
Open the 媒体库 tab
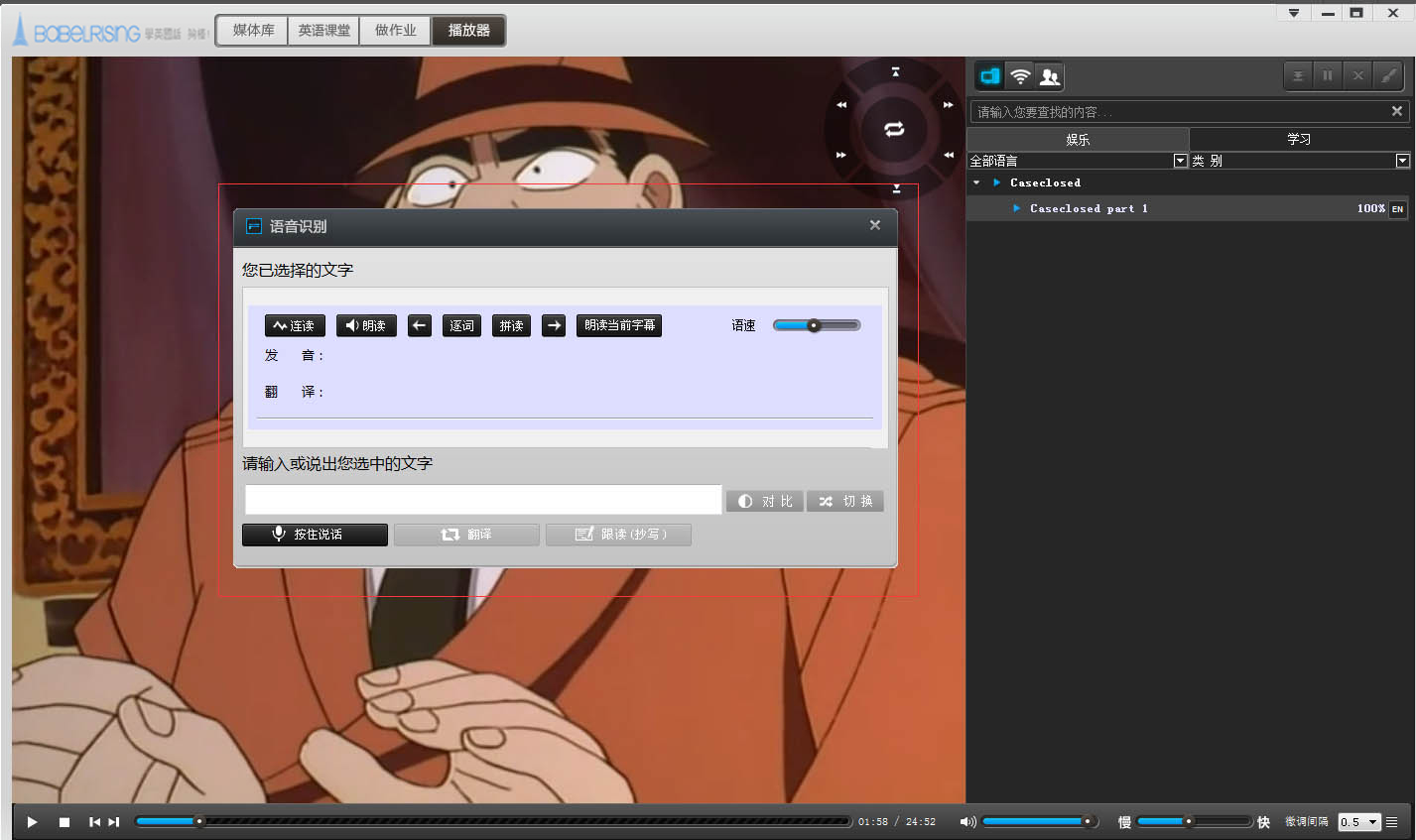tap(253, 31)
